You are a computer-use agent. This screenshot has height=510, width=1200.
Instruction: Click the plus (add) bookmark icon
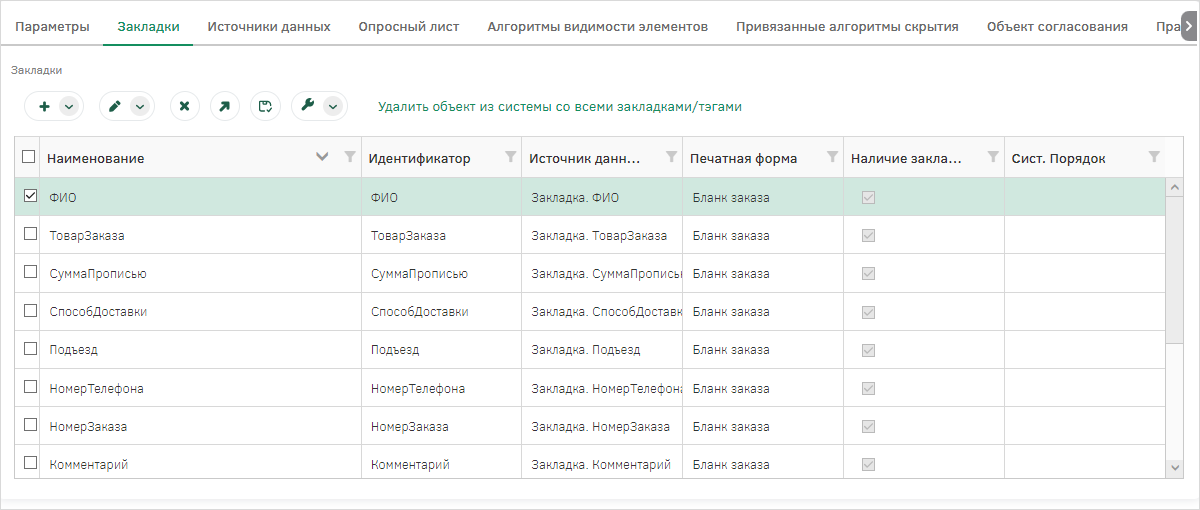click(44, 106)
